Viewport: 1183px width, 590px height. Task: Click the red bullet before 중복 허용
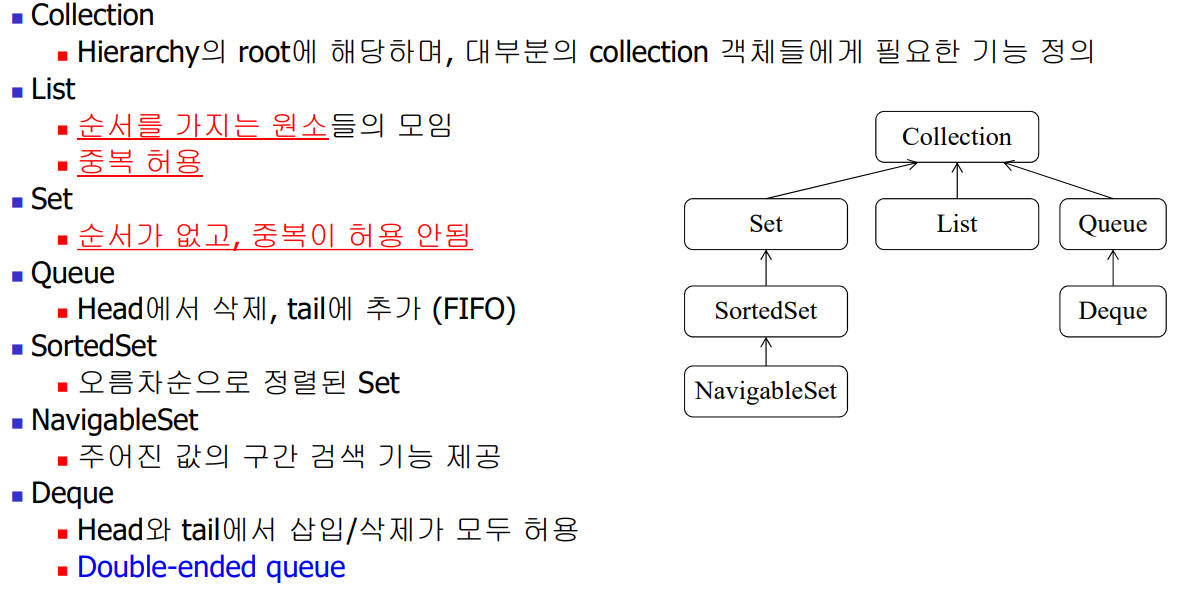click(63, 165)
